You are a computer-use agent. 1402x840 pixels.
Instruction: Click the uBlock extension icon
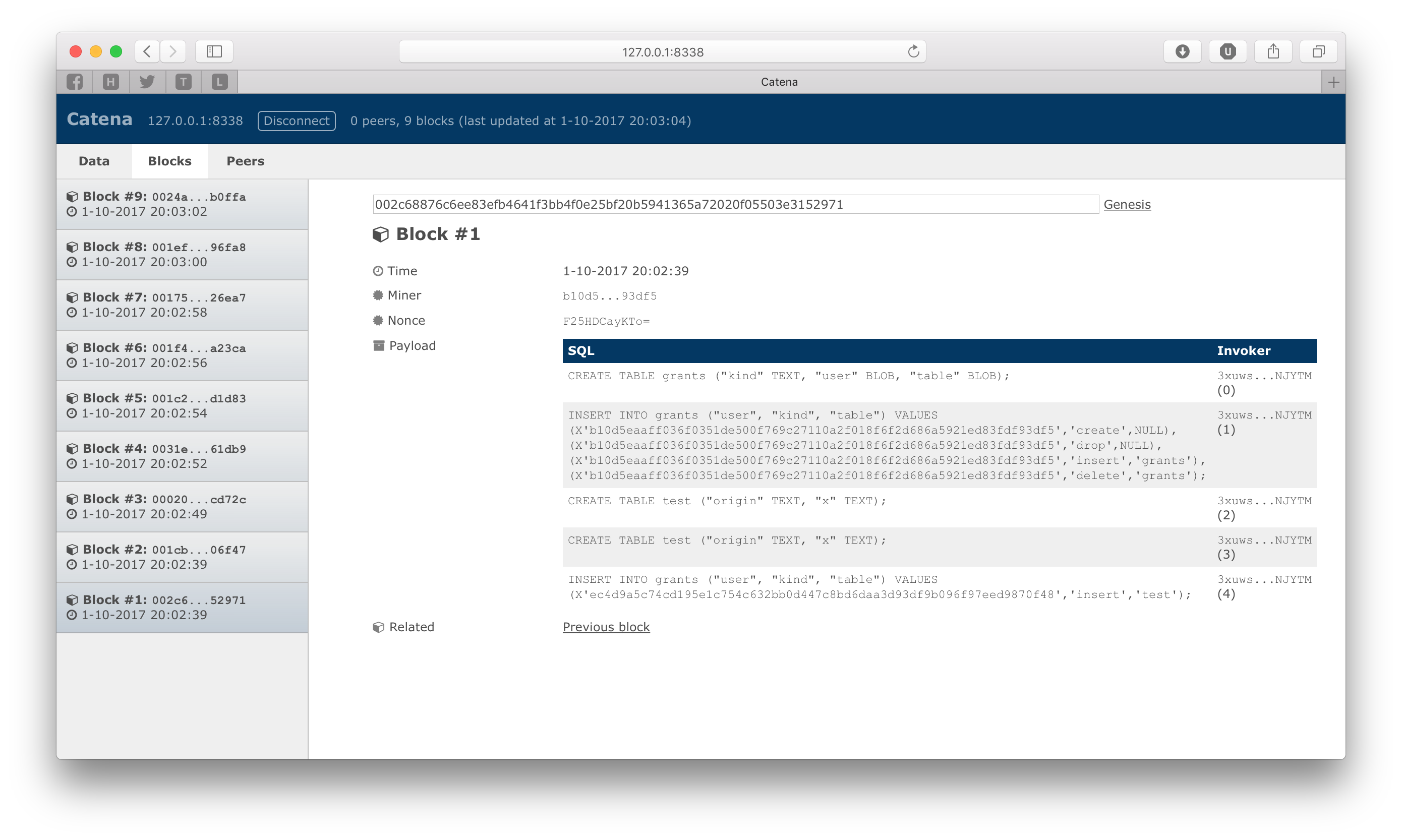pyautogui.click(x=1228, y=51)
